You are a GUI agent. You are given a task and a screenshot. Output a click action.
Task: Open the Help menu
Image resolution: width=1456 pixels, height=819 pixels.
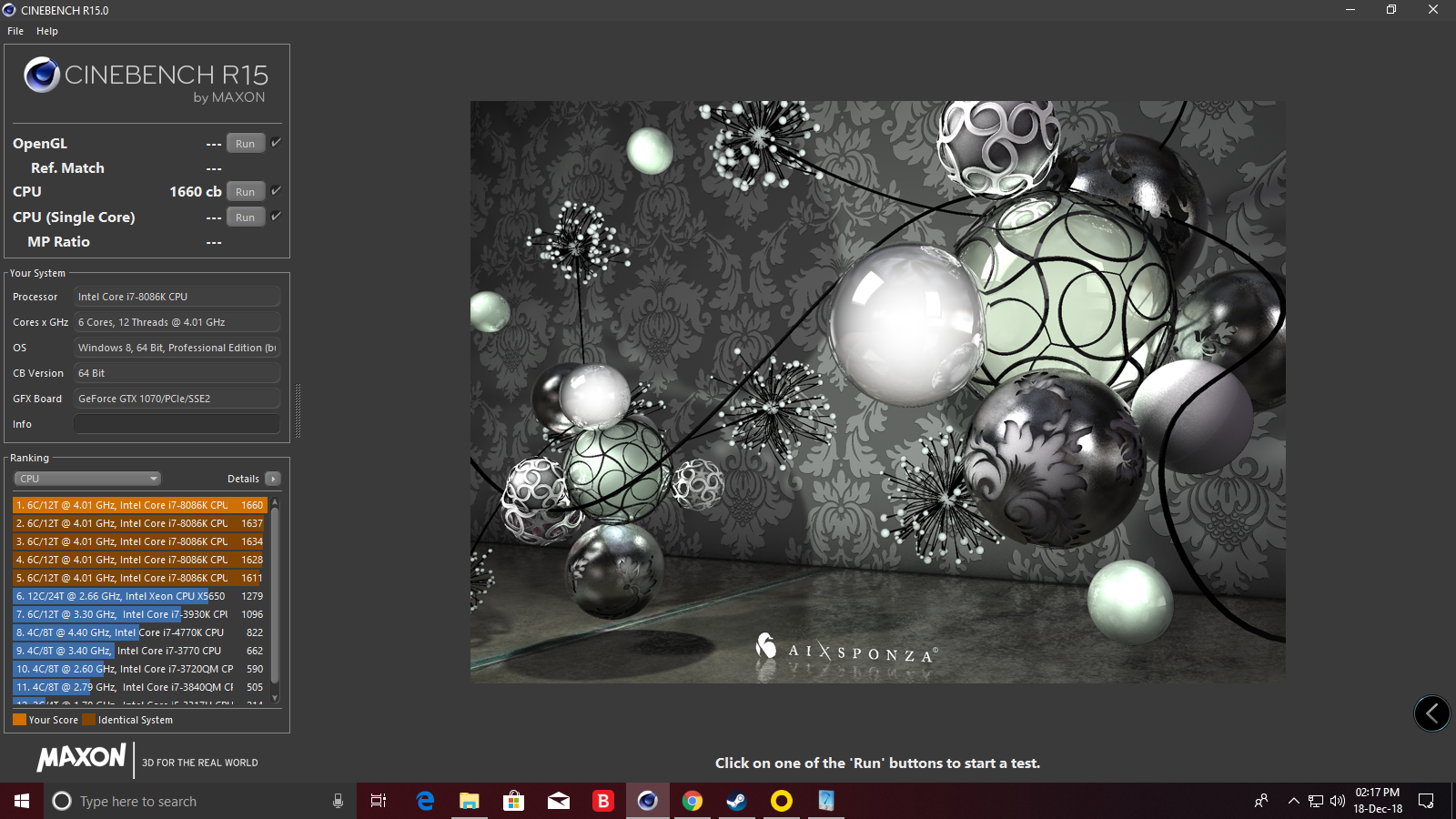47,31
